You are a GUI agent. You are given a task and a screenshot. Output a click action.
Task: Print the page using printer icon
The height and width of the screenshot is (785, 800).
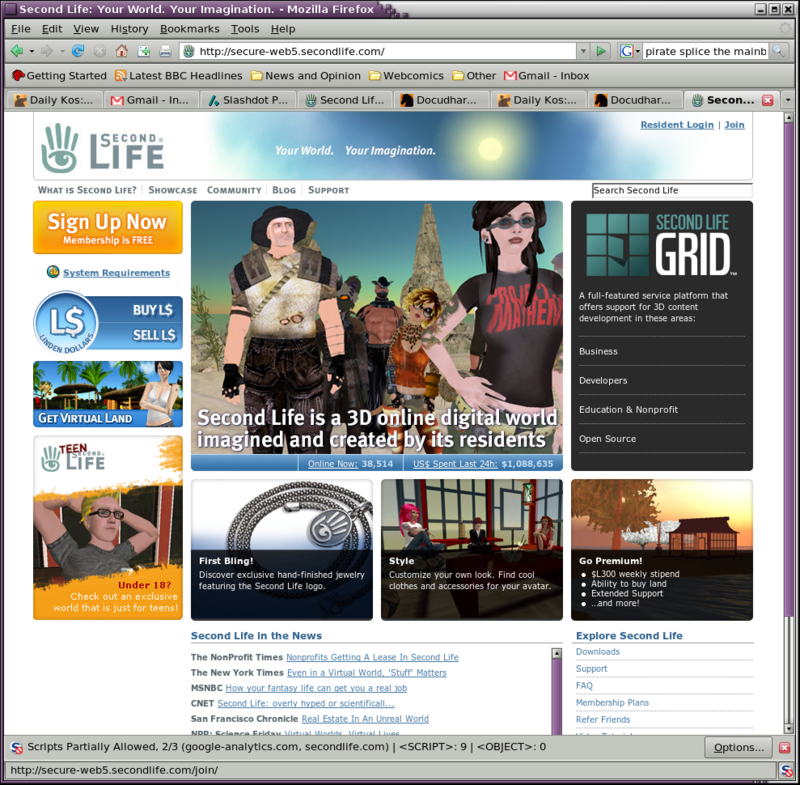pyautogui.click(x=165, y=51)
